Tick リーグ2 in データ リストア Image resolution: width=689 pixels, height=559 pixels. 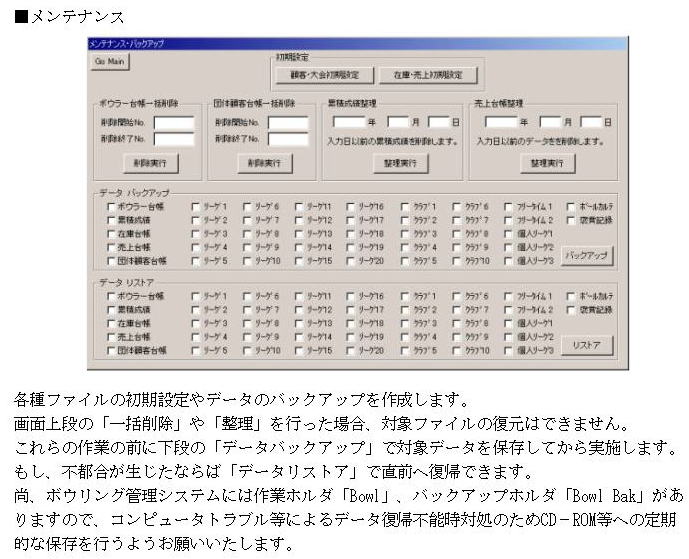coord(196,310)
